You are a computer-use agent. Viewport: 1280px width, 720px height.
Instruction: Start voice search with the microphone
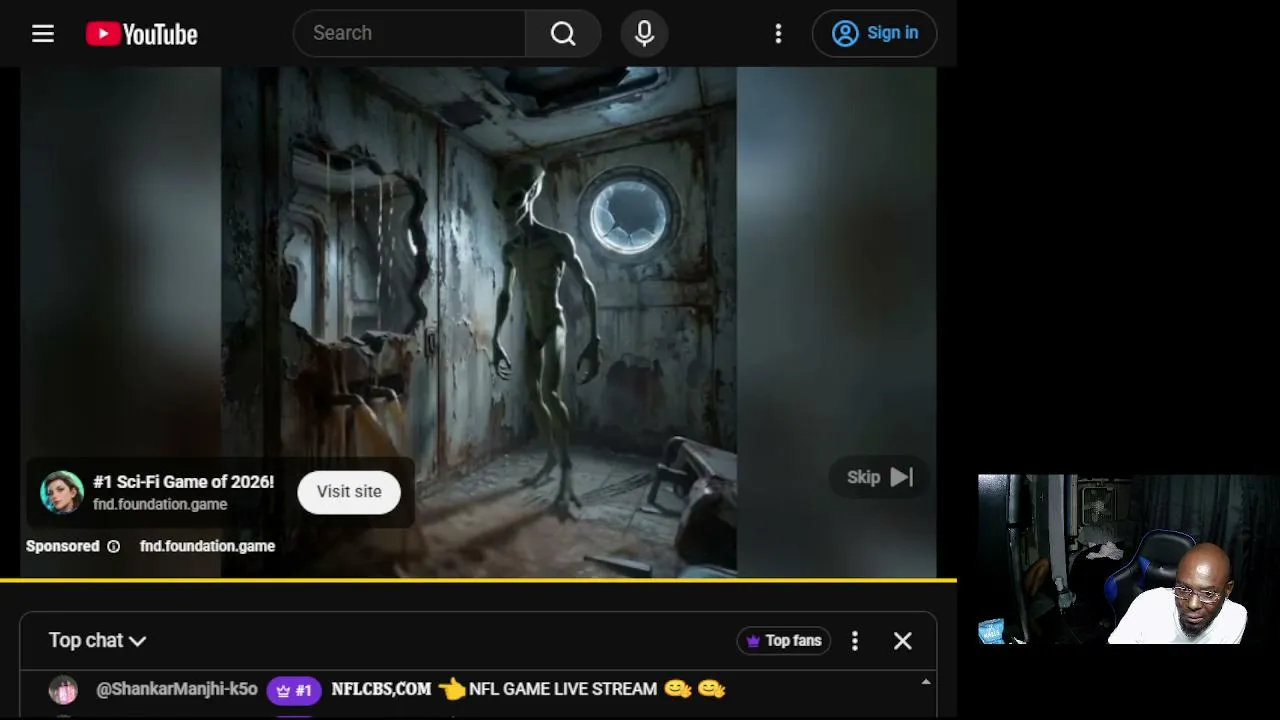click(645, 33)
